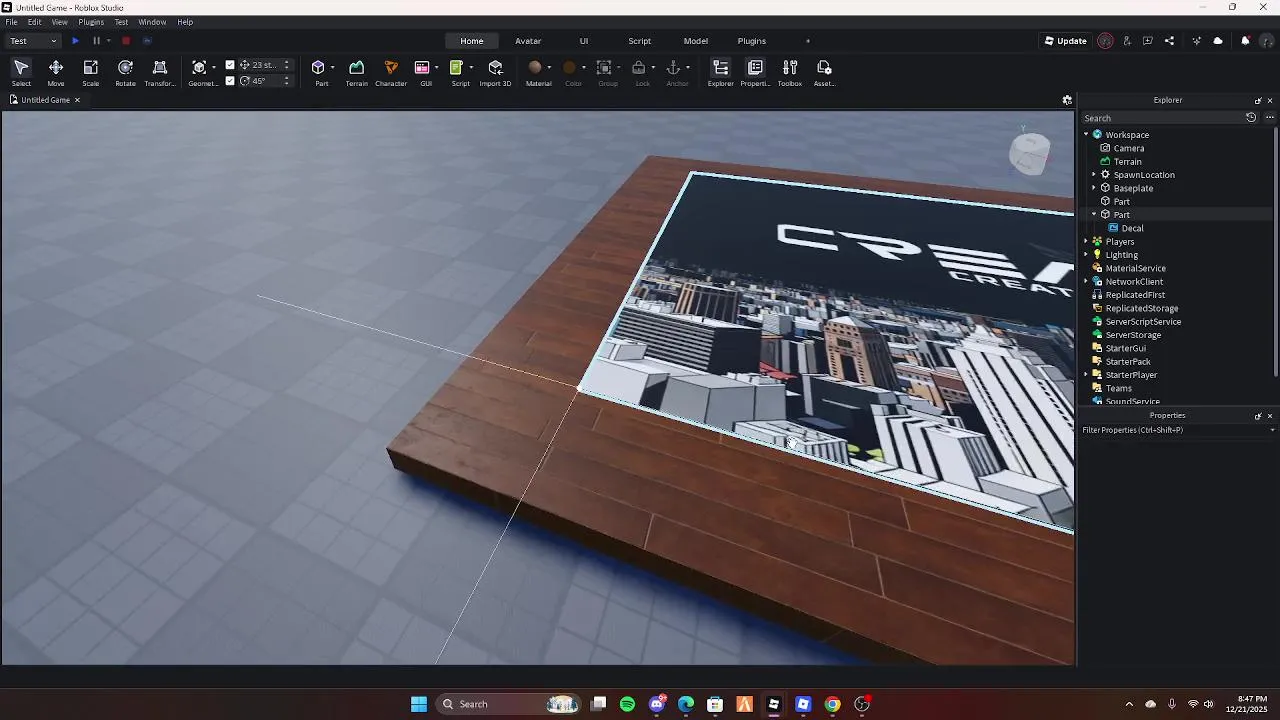
Task: Select ReplicatedStorage in Explorer
Action: tap(1142, 308)
